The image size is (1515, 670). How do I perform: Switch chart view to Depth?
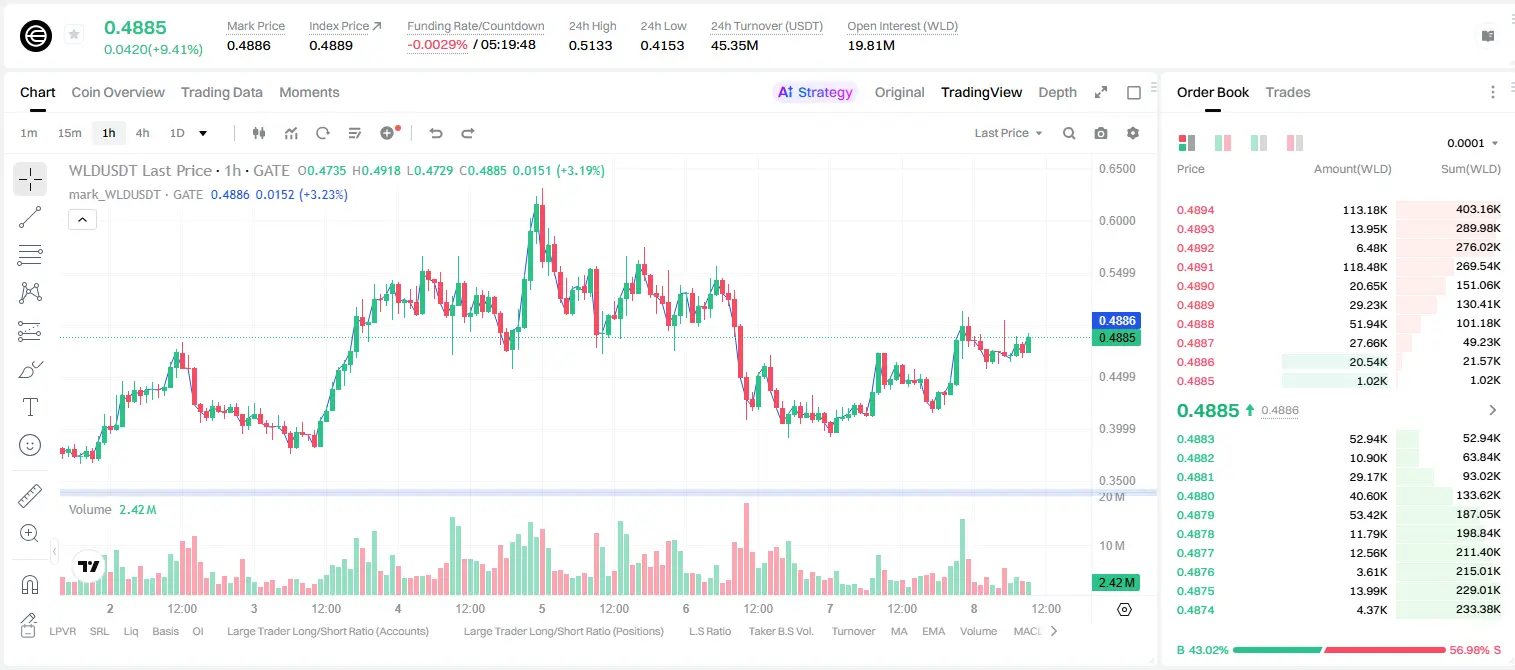pos(1057,92)
